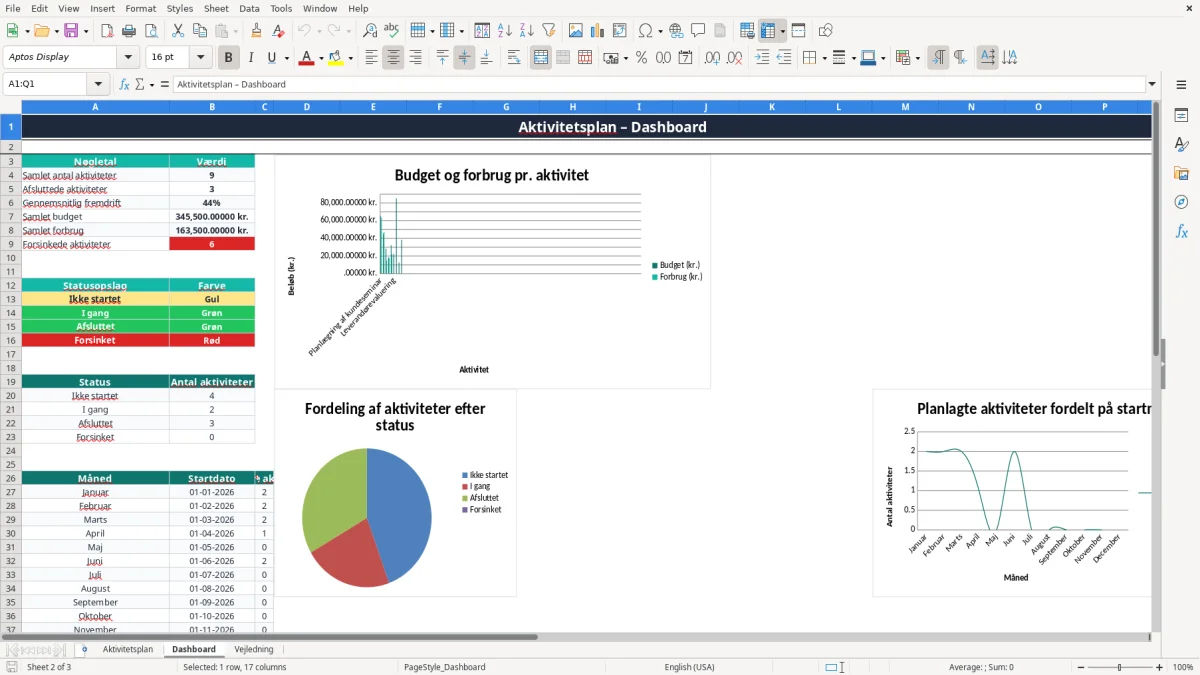Toggle Freeze Rows and Columns
Viewport: 1200px width, 675px height.
click(768, 31)
